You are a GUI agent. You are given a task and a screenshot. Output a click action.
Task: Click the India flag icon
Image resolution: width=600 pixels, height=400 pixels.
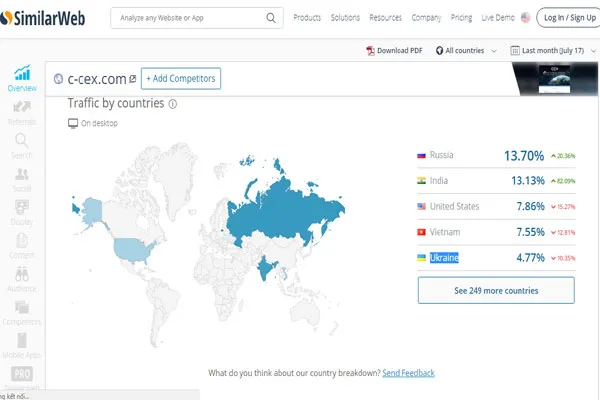pyautogui.click(x=421, y=181)
